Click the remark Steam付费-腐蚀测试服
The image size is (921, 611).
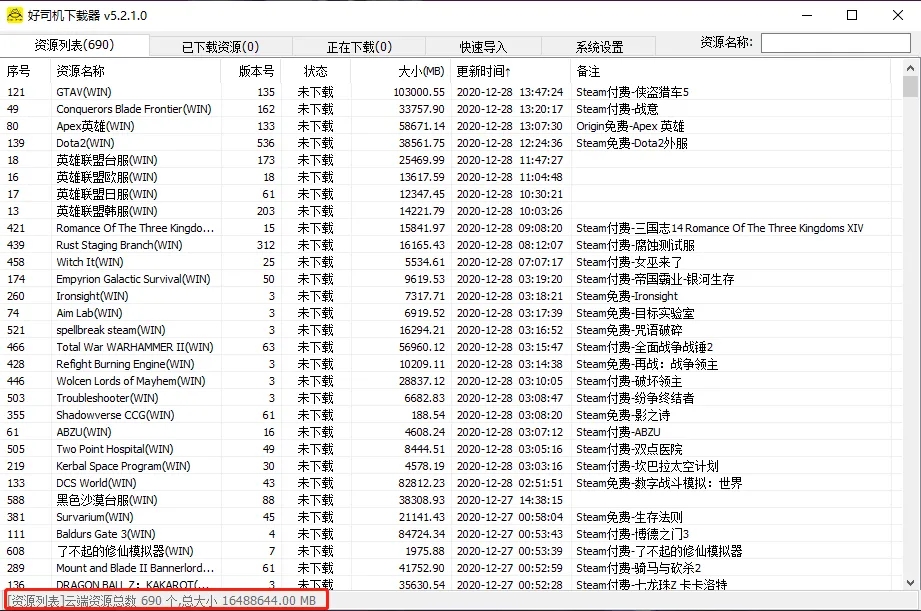pyautogui.click(x=635, y=246)
